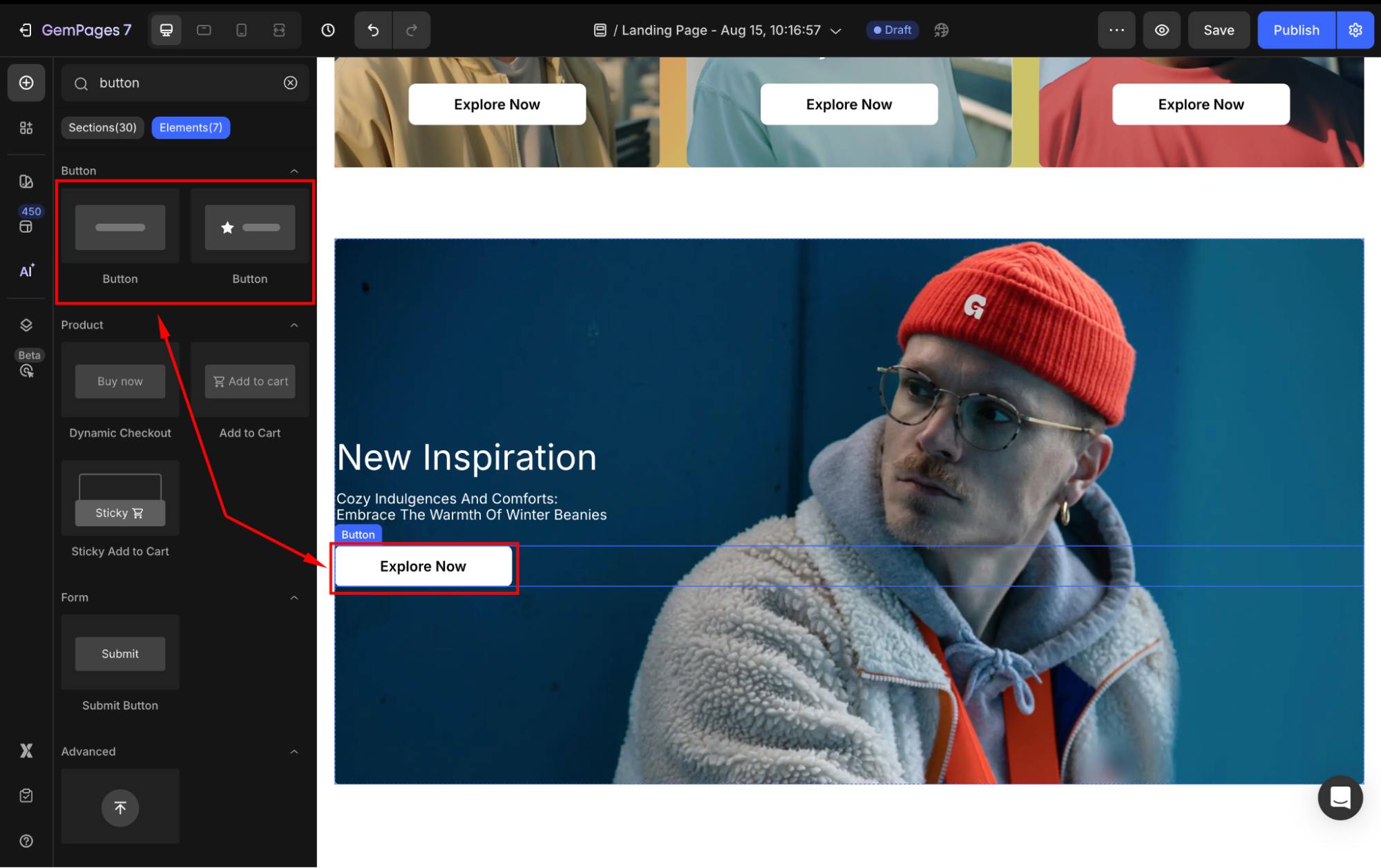The image size is (1381, 868).
Task: Collapse the Button element group
Action: (294, 171)
